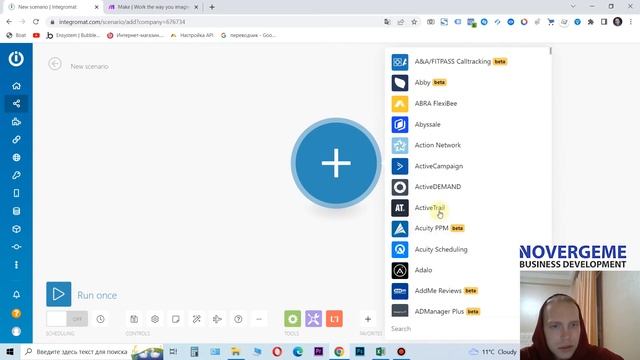Open Devices phone icon in sidebar
The height and width of the screenshot is (360, 640).
point(16,193)
